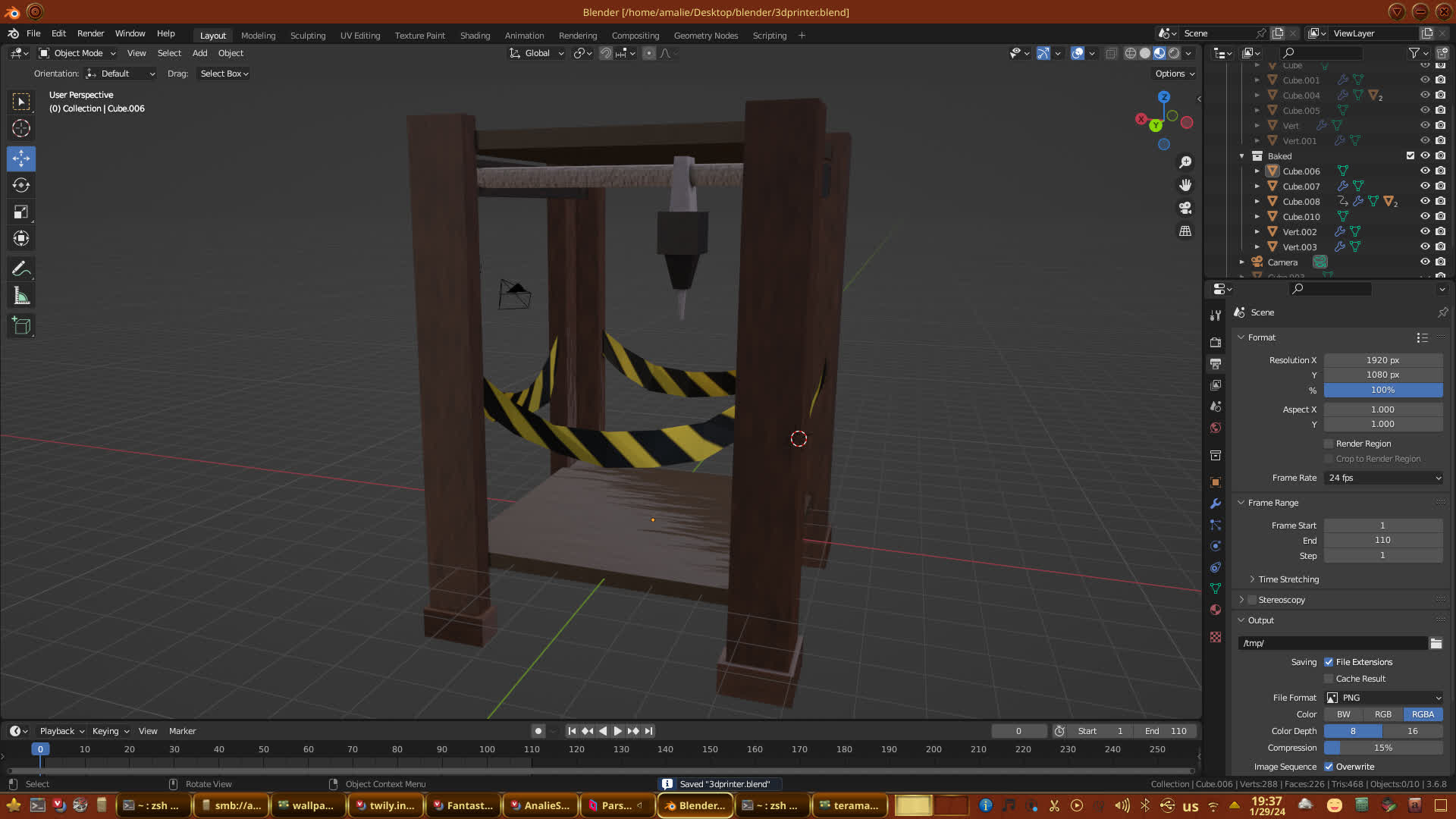Image resolution: width=1456 pixels, height=819 pixels.
Task: Toggle camera view in viewport
Action: pos(1185,208)
